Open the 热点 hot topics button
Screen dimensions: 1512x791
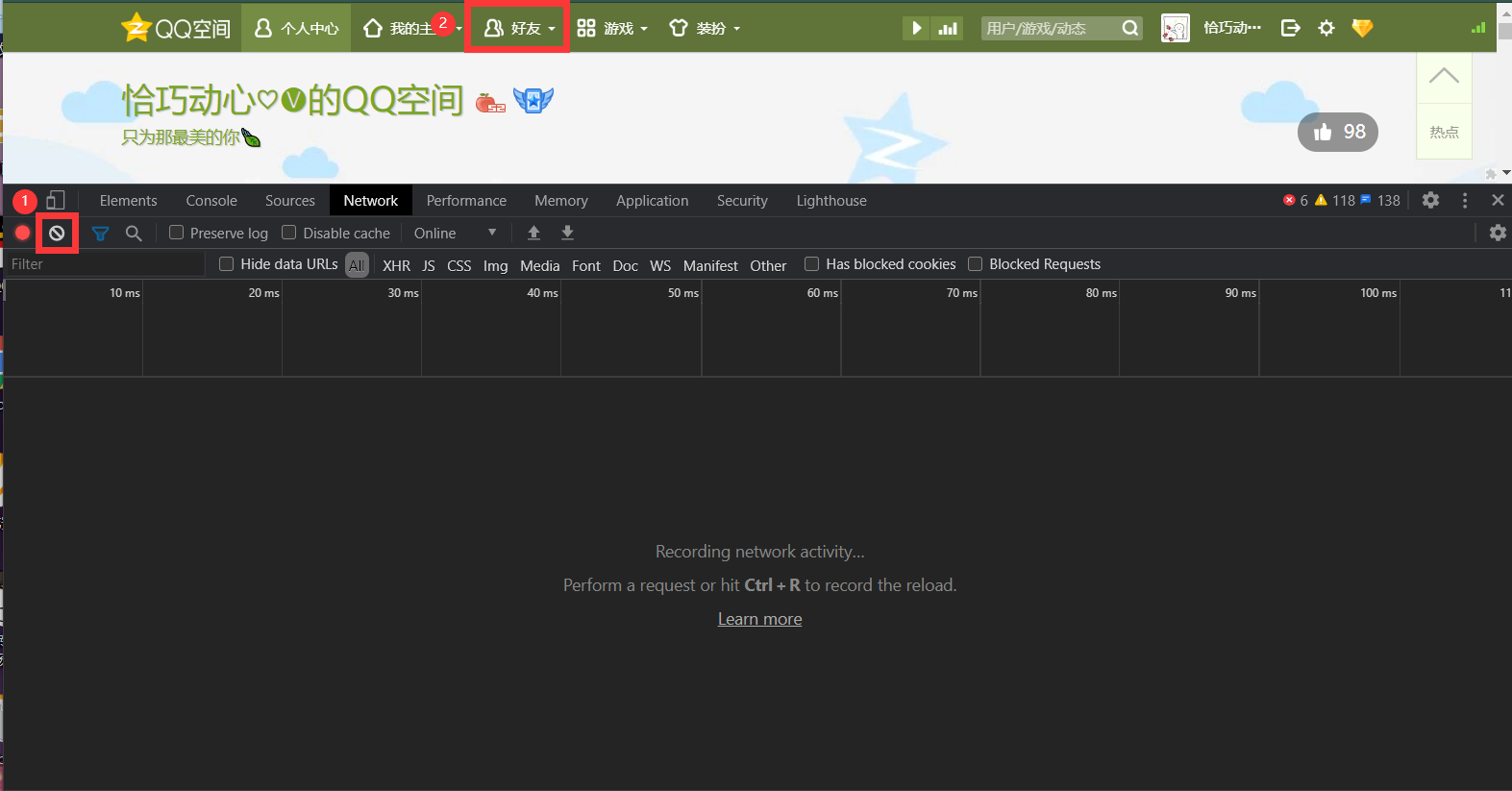pos(1444,132)
